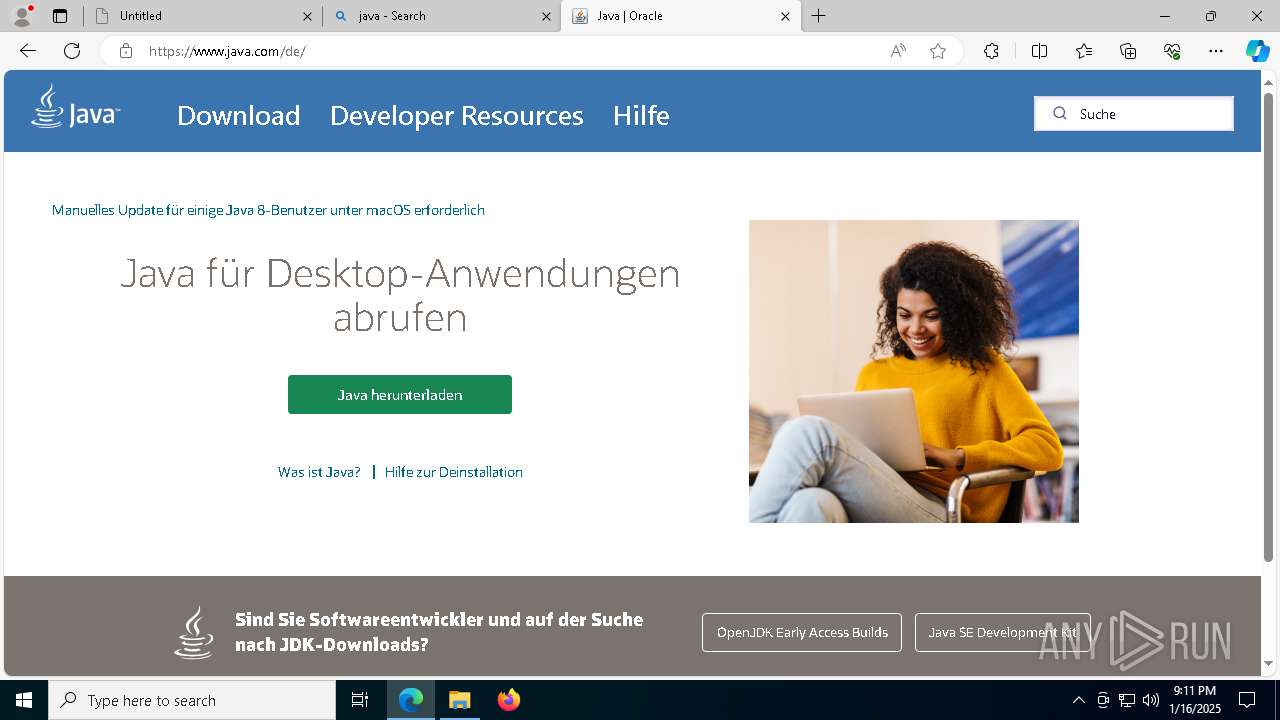This screenshot has height=720, width=1280.
Task: Open notification center icon
Action: tap(1247, 700)
